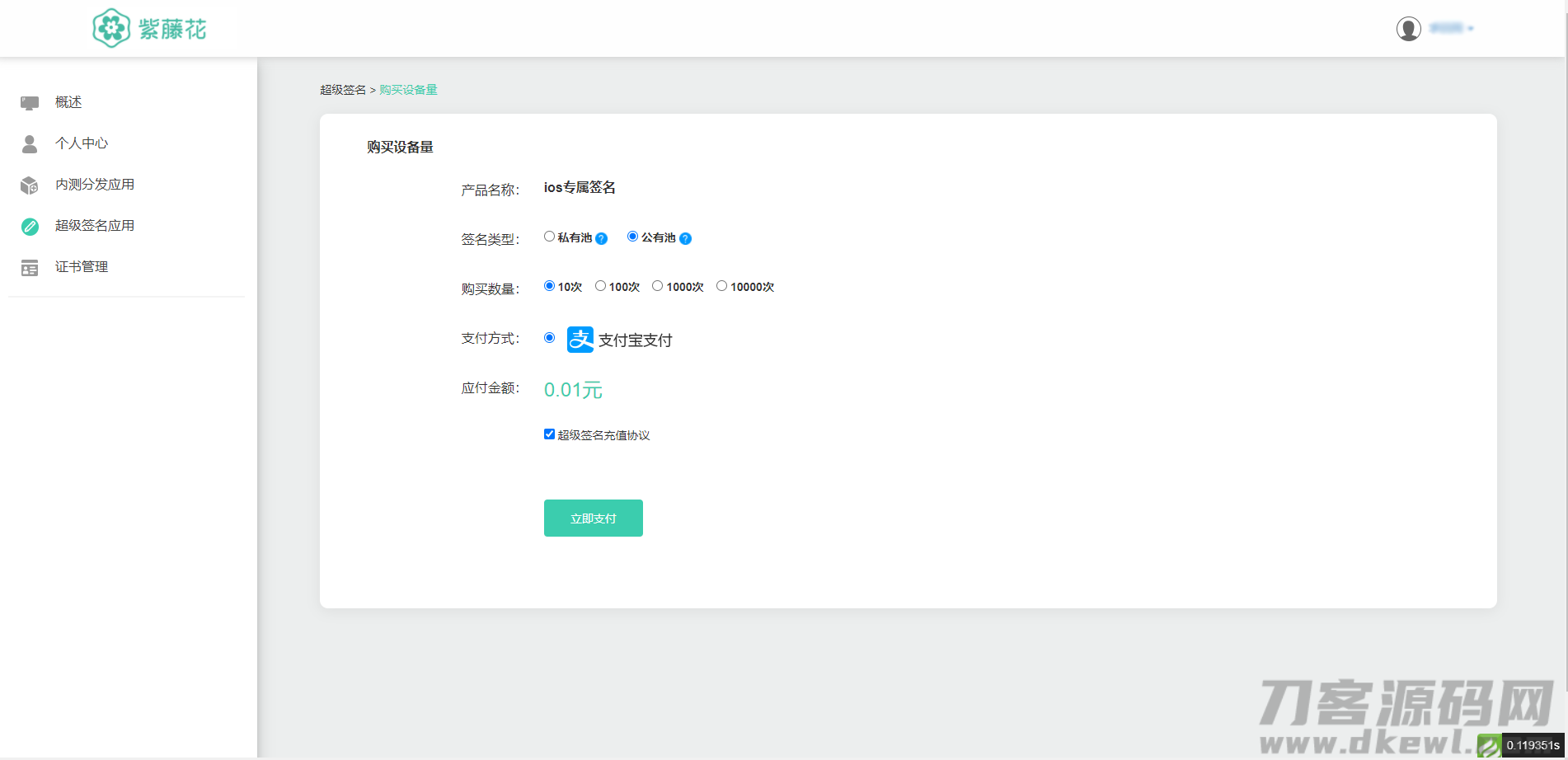Image resolution: width=1568 pixels, height=760 pixels.
Task: Click the 紫藤花 flower logo icon
Action: 110,29
